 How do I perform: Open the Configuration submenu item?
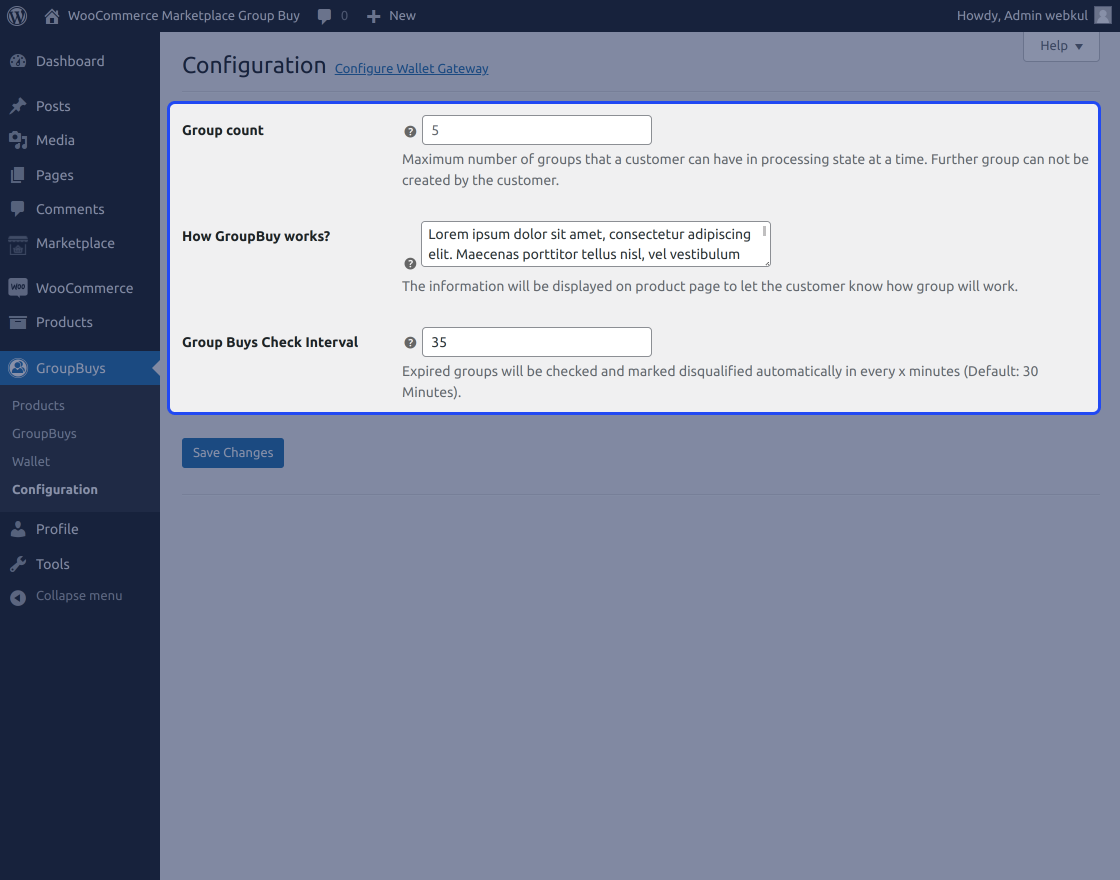point(55,490)
